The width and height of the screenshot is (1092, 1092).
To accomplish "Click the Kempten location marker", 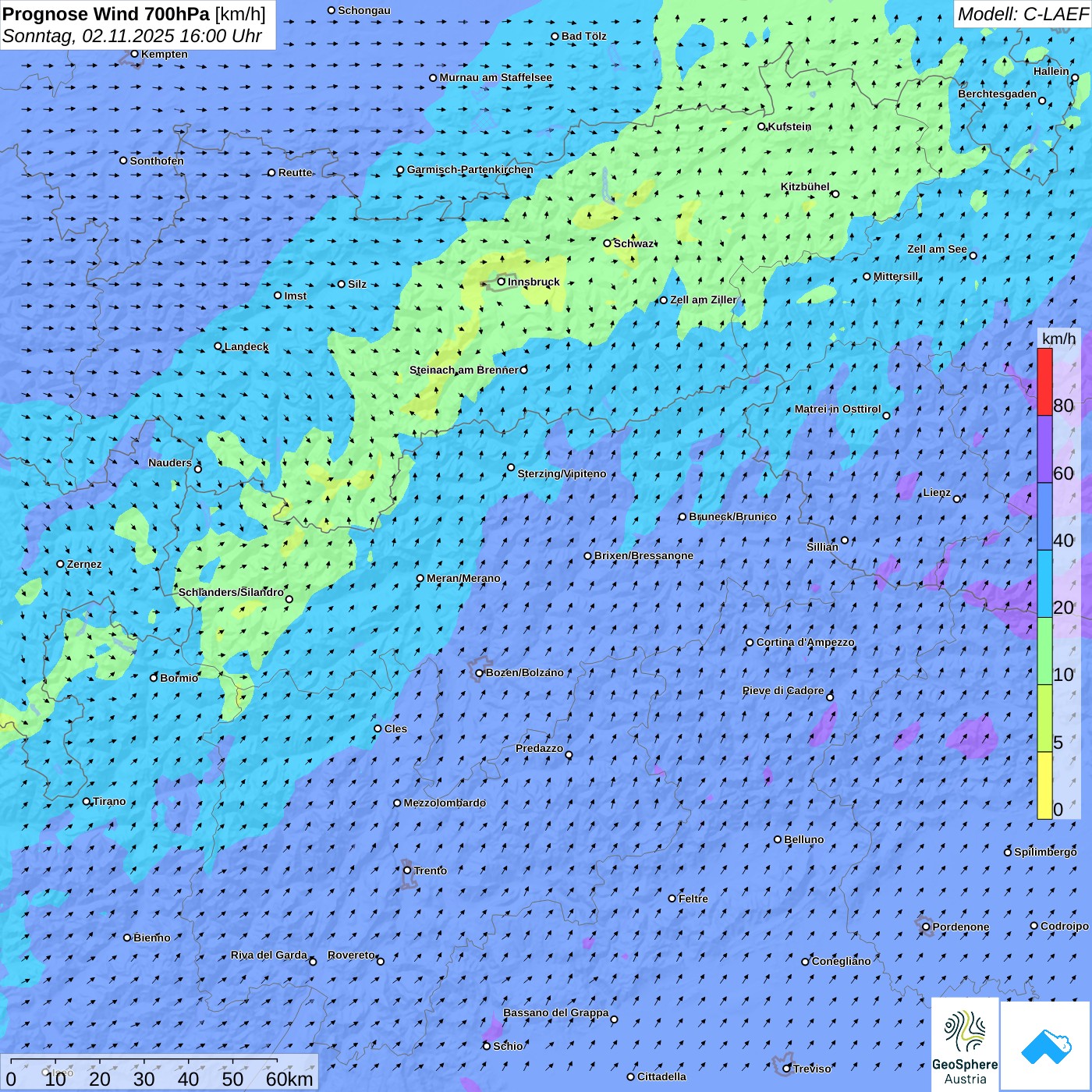I will pyautogui.click(x=134, y=54).
